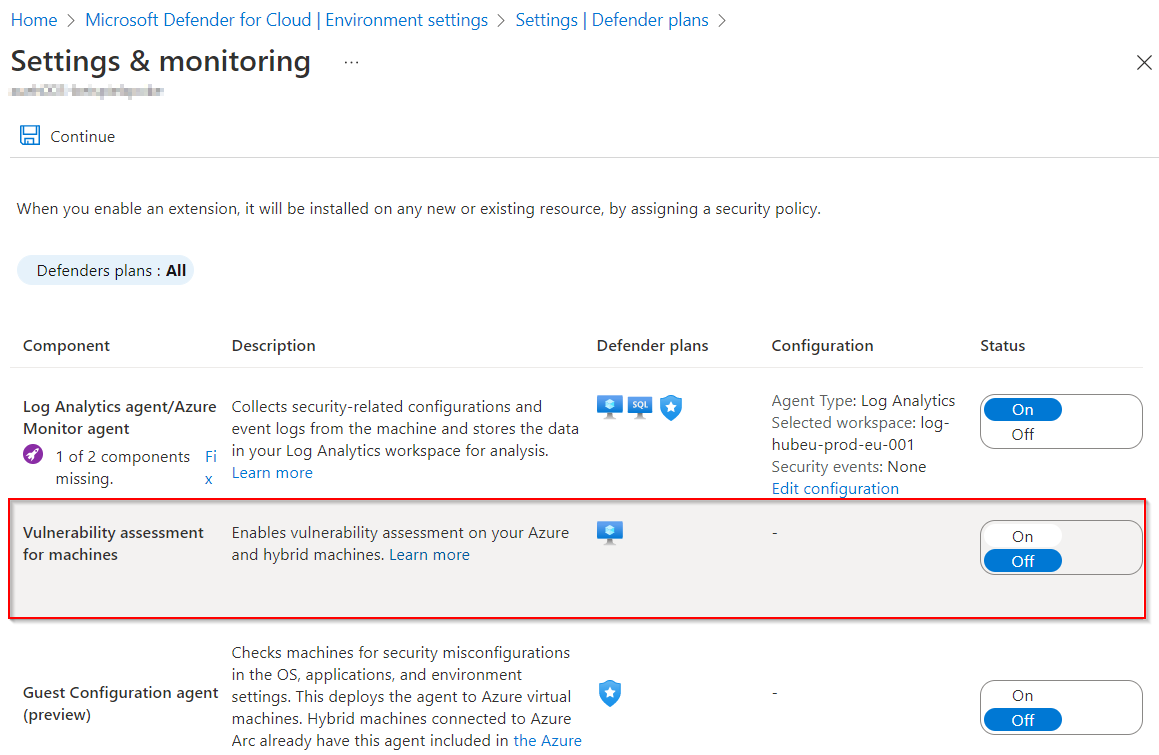
Task: Enable Vulnerability assessment for machines
Action: point(1022,536)
